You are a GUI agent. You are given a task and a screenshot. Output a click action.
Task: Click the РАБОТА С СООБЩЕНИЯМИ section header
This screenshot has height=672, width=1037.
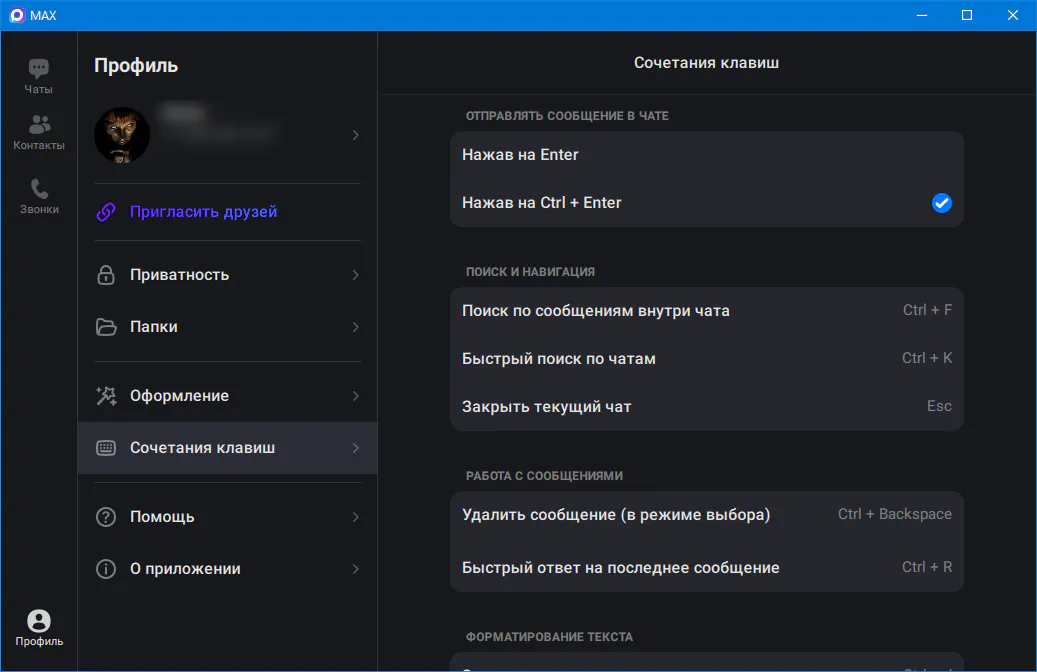click(x=544, y=476)
